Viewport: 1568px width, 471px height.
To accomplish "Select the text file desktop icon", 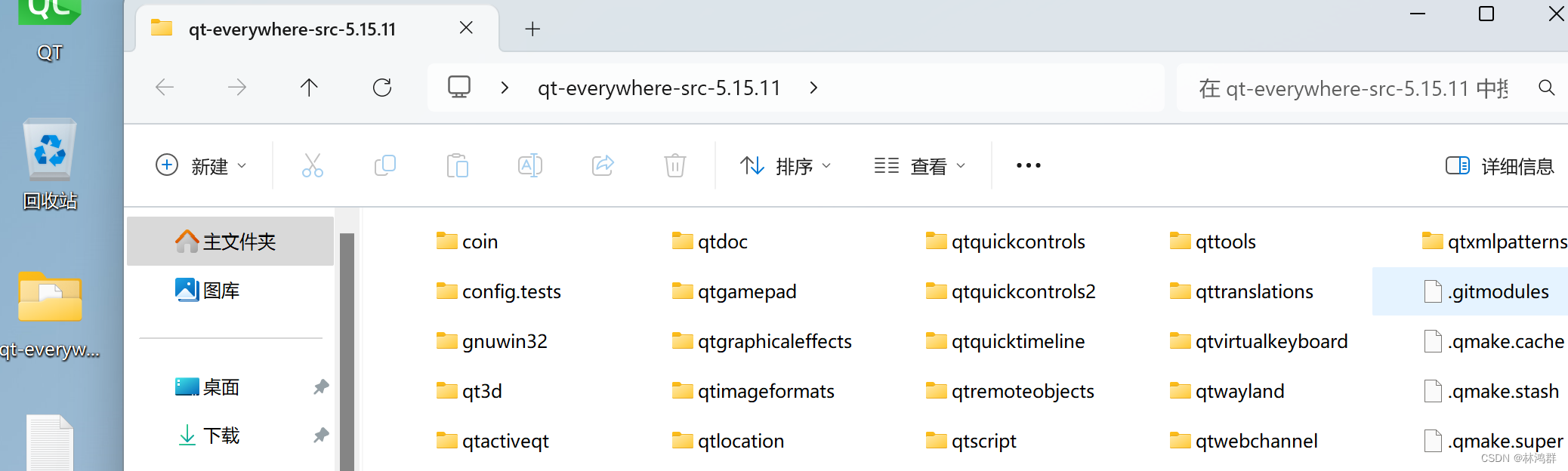I will pos(50,442).
